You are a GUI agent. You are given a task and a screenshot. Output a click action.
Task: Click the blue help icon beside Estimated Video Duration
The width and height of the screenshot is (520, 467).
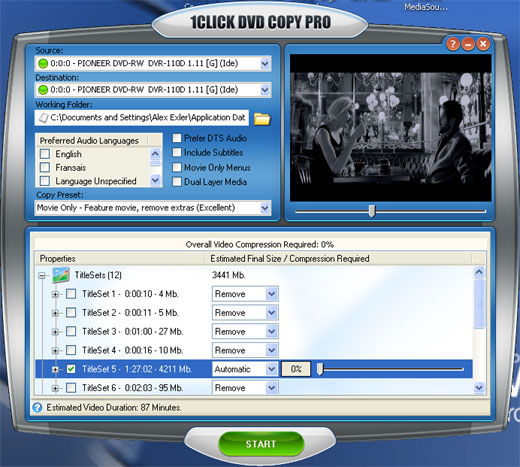click(x=37, y=407)
